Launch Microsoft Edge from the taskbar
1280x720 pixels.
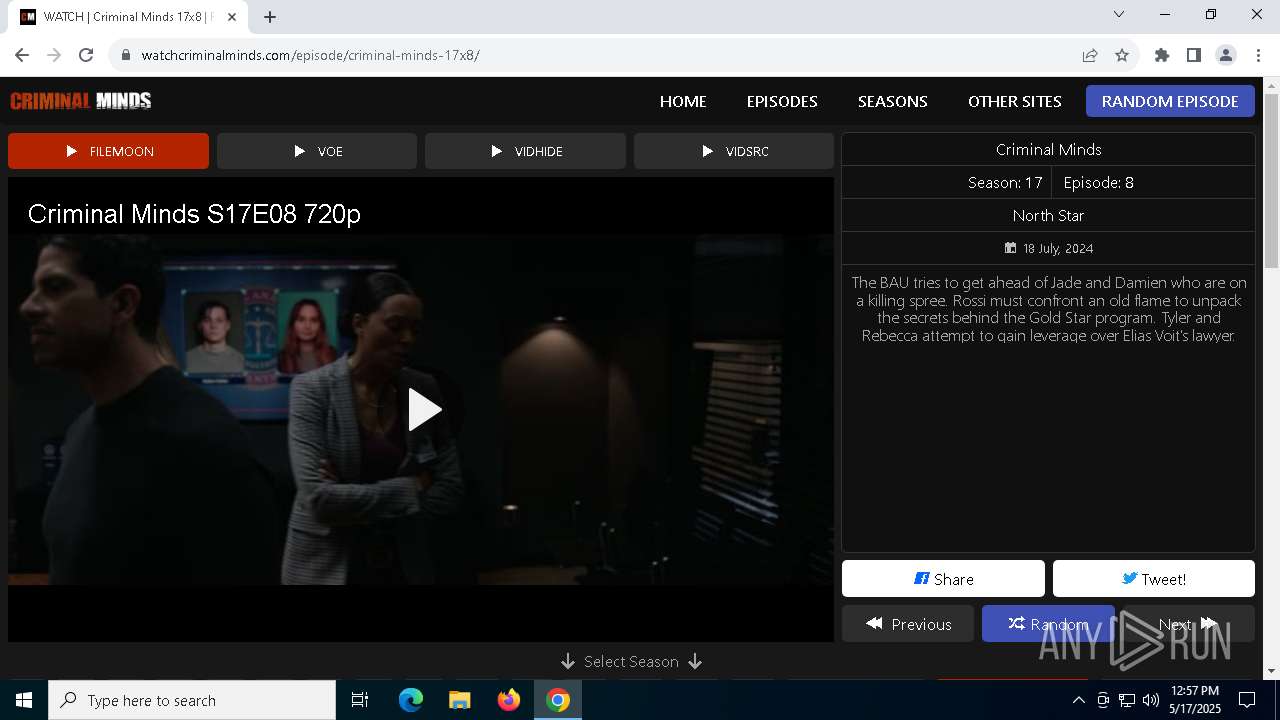coord(411,700)
